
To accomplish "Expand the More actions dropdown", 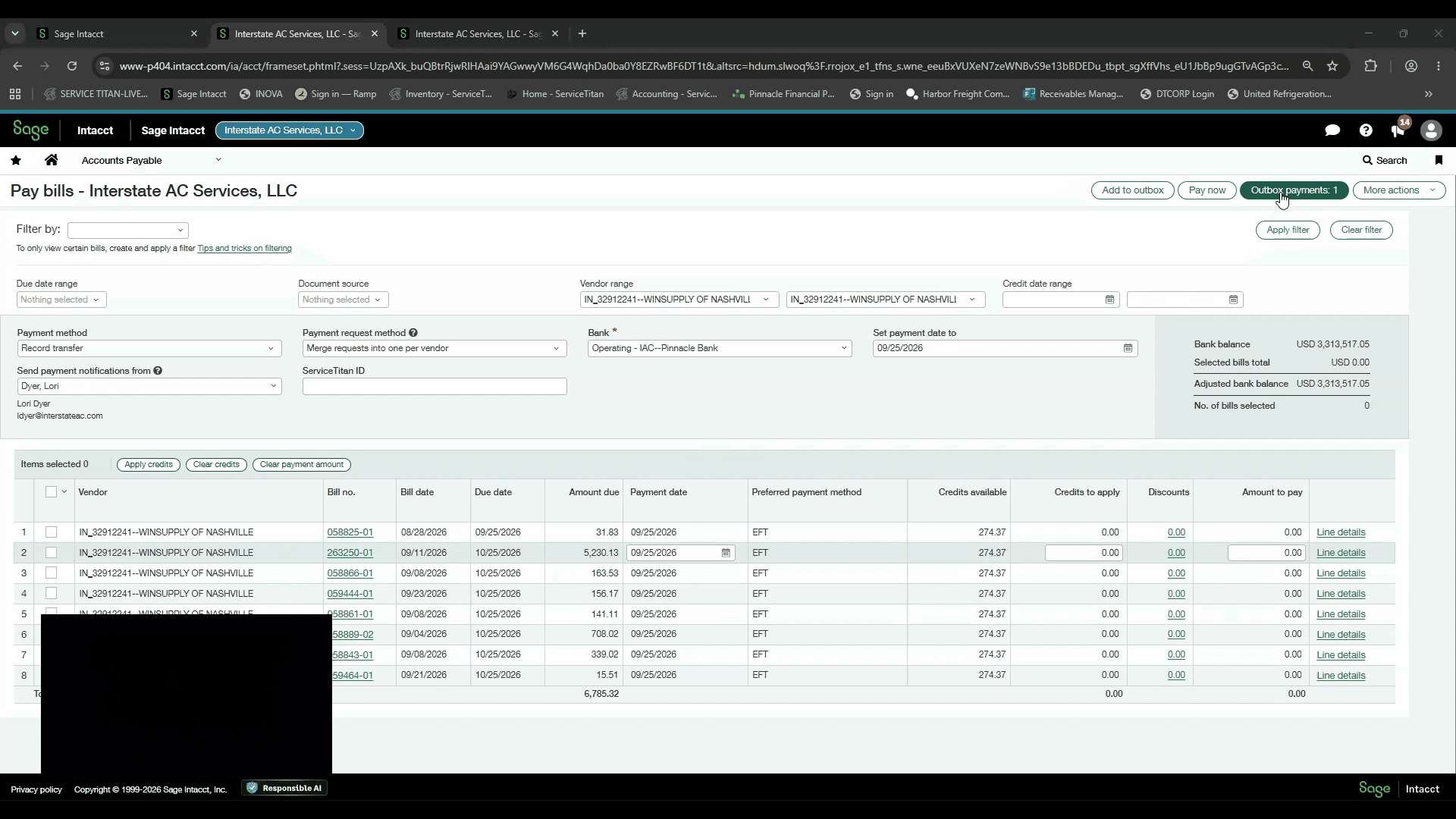I will tap(1398, 190).
